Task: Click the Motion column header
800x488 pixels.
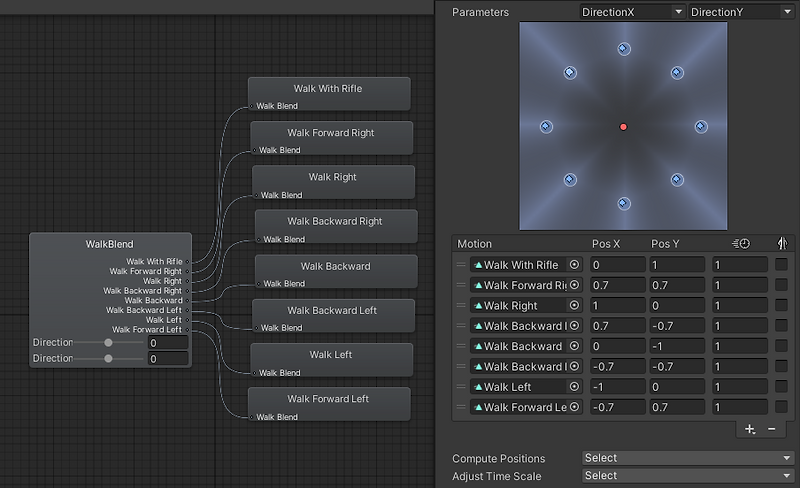Action: click(x=474, y=243)
